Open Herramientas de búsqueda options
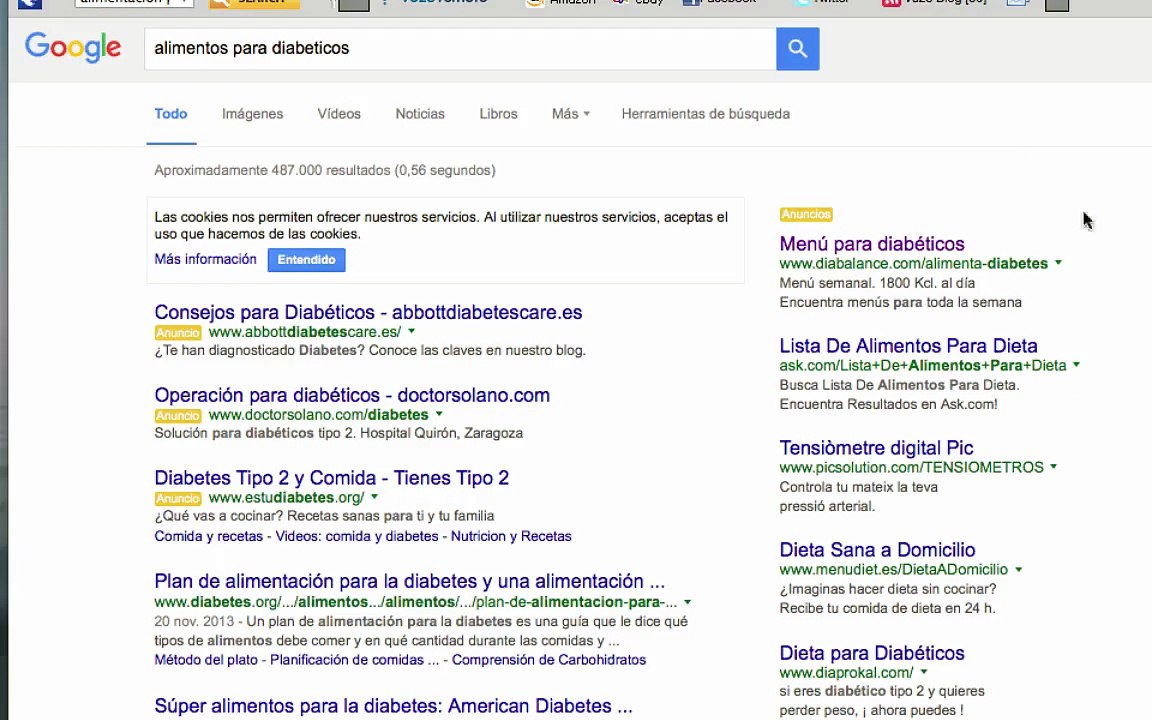This screenshot has height=720, width=1152. [x=705, y=114]
